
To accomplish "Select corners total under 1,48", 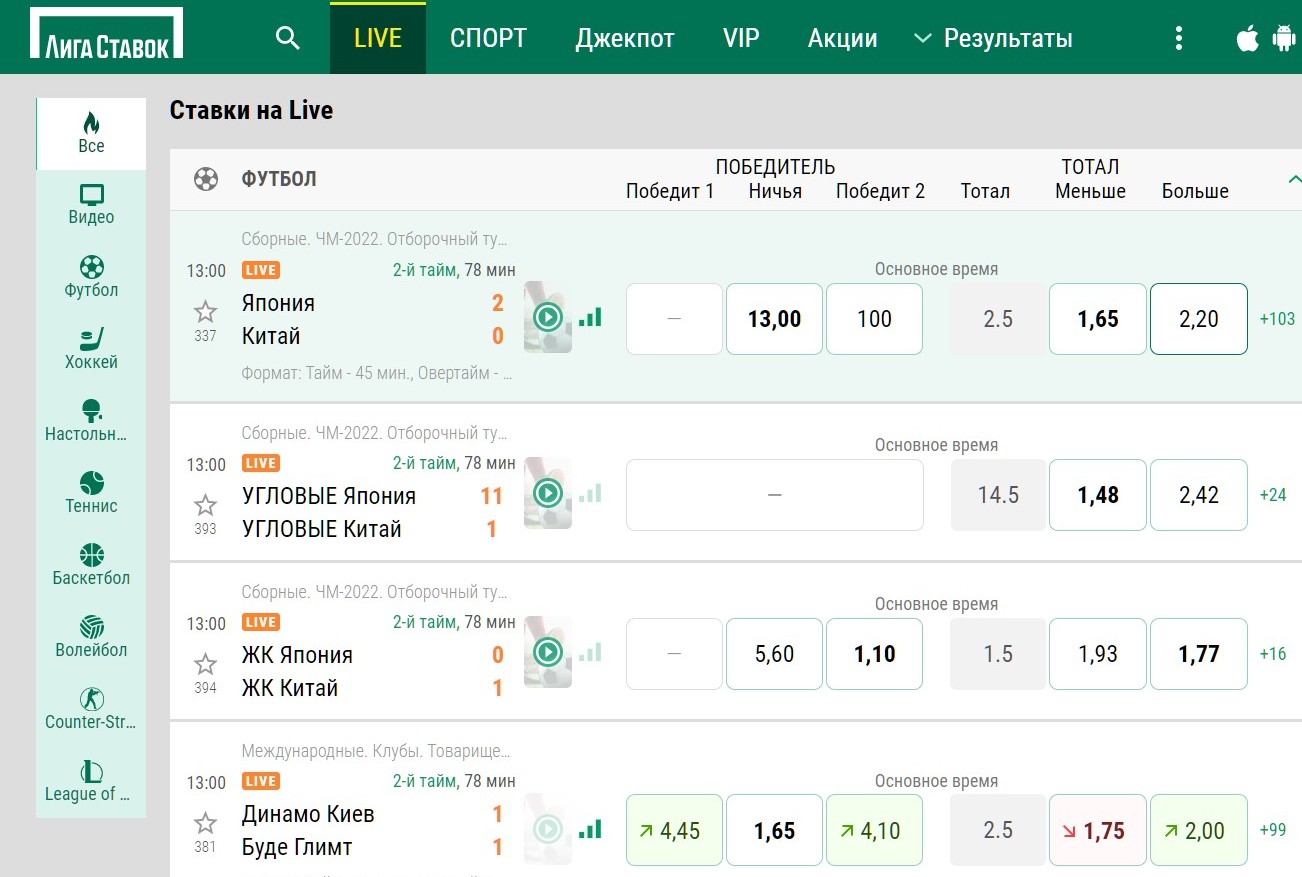I will pyautogui.click(x=1098, y=495).
